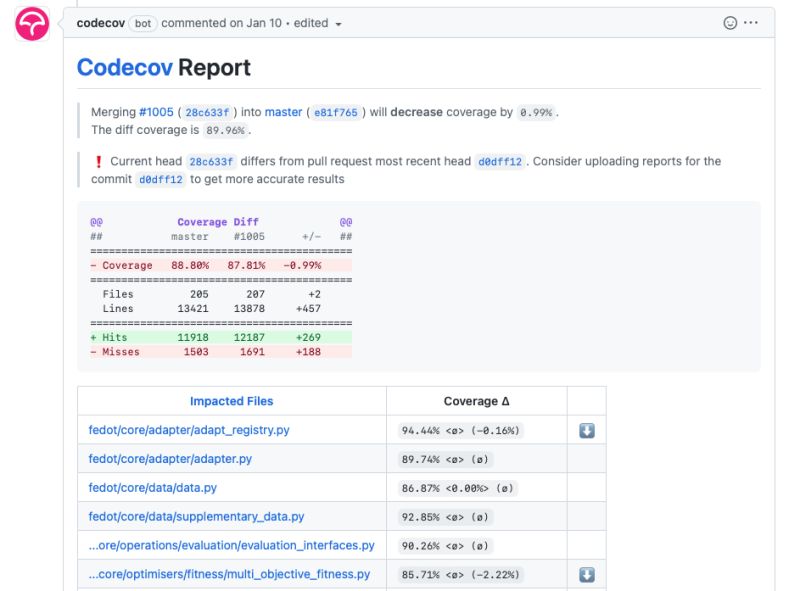The height and width of the screenshot is (591, 800).
Task: Open fedot/core/data/supplementary_data.py file link
Action: pyautogui.click(x=196, y=516)
